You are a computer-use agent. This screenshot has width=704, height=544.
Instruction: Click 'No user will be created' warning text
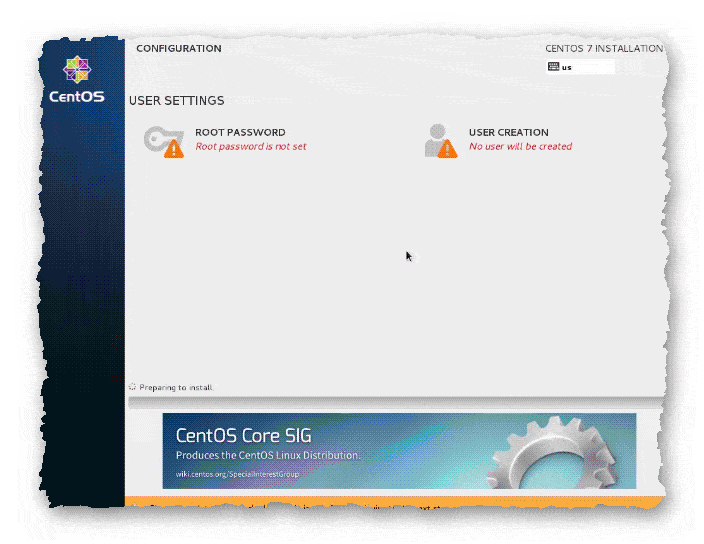520,146
